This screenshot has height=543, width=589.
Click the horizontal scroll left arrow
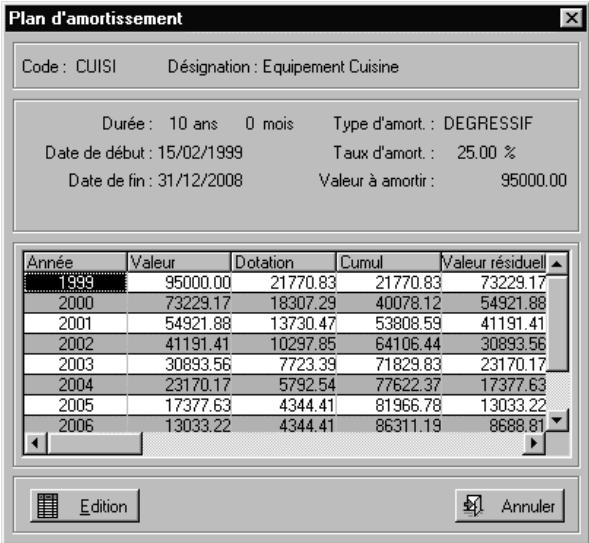[35, 443]
